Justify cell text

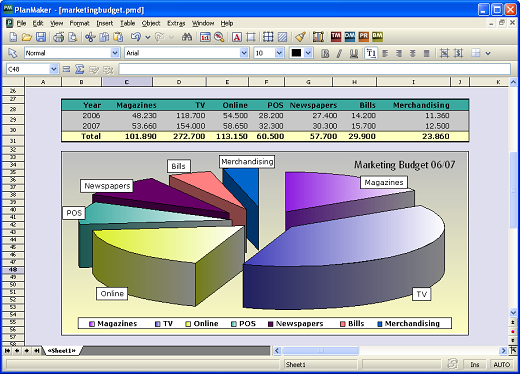(x=426, y=53)
